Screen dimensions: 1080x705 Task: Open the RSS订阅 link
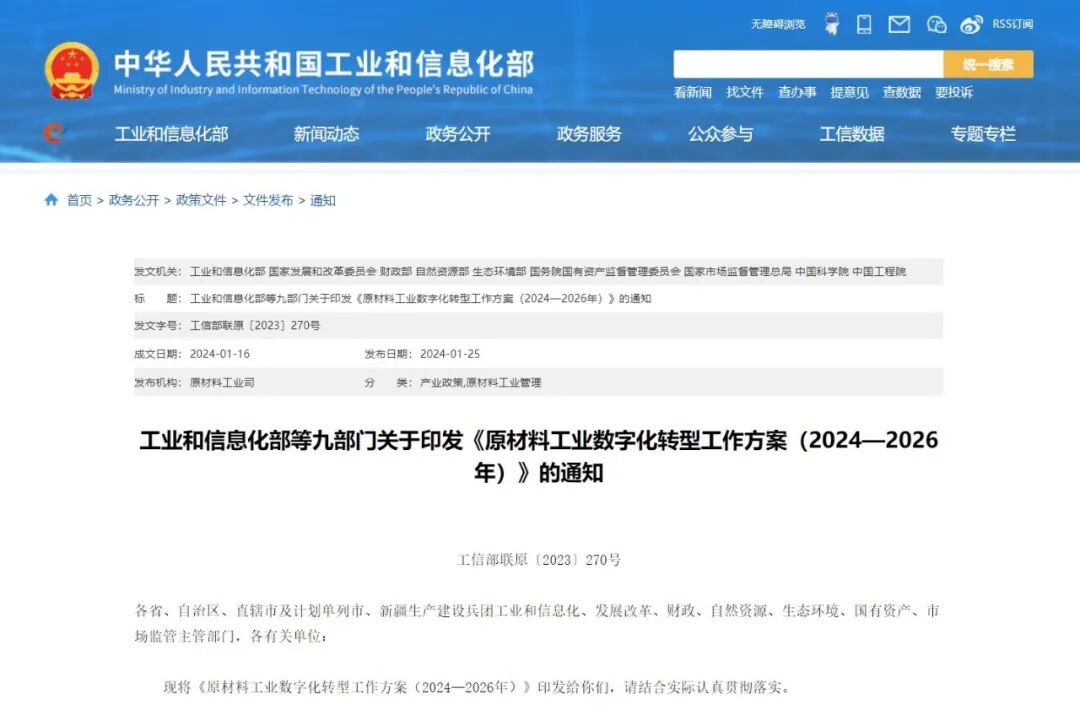tap(1012, 24)
